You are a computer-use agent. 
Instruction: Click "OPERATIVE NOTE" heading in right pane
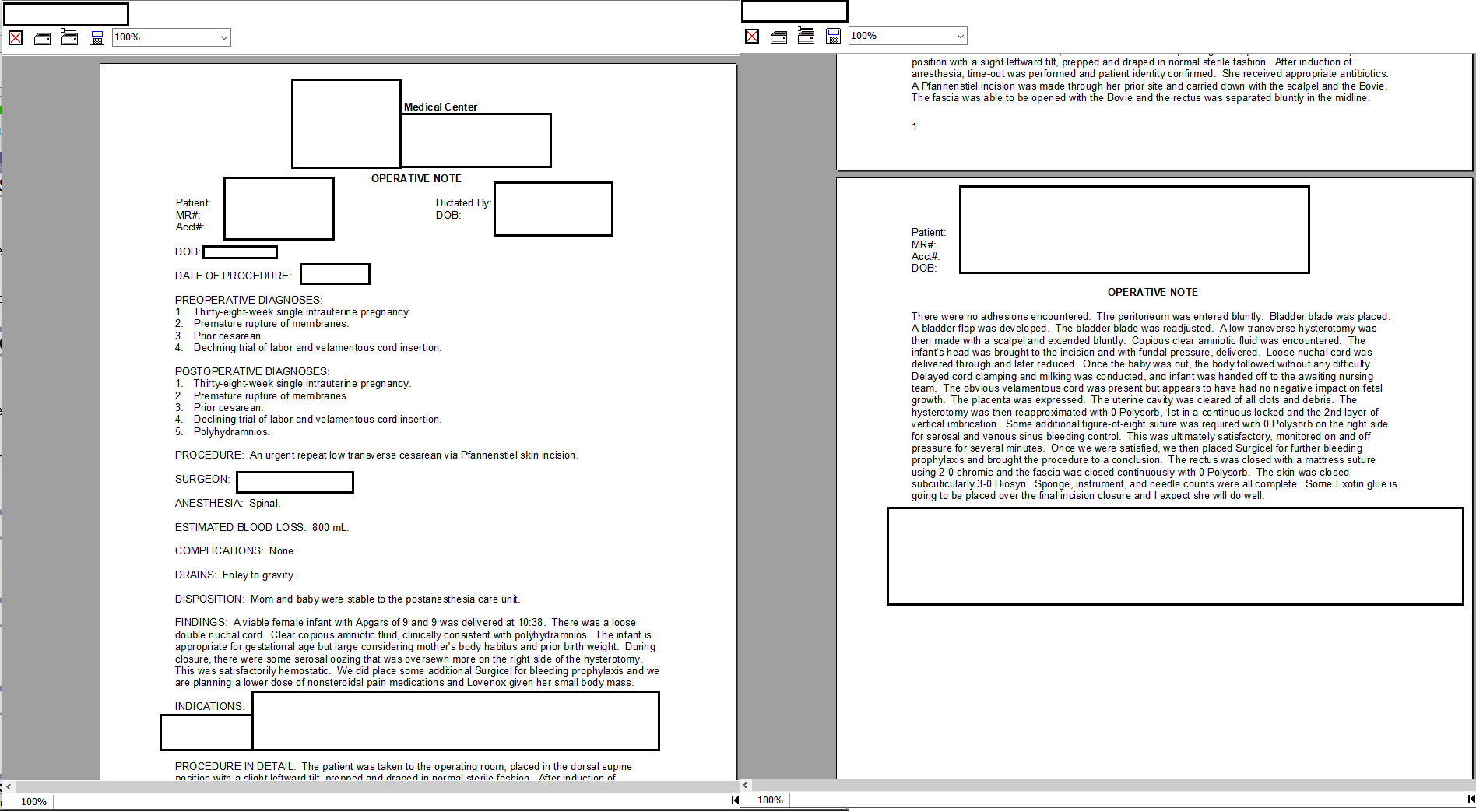click(1153, 292)
